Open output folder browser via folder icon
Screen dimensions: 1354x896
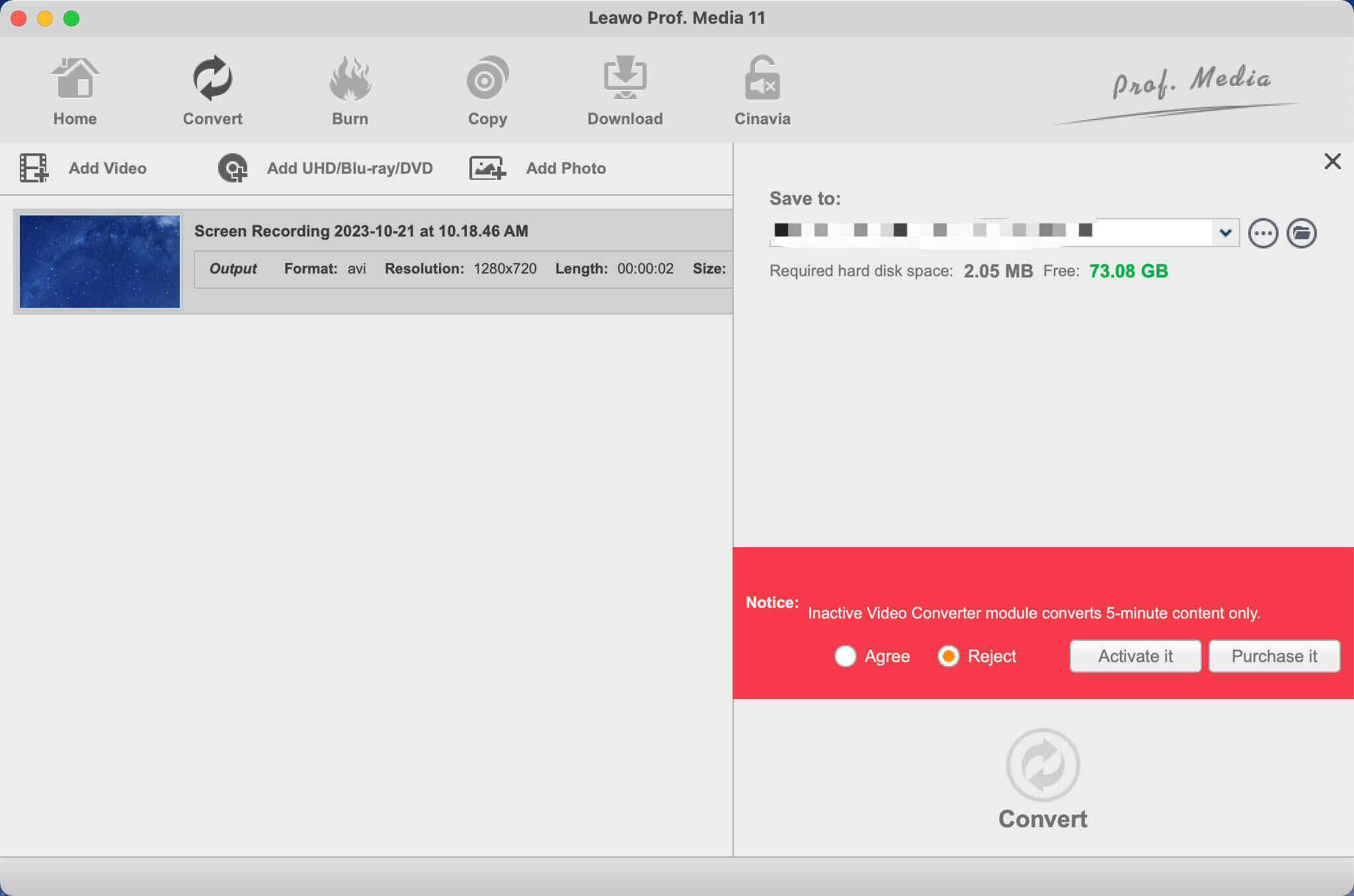click(x=1302, y=233)
